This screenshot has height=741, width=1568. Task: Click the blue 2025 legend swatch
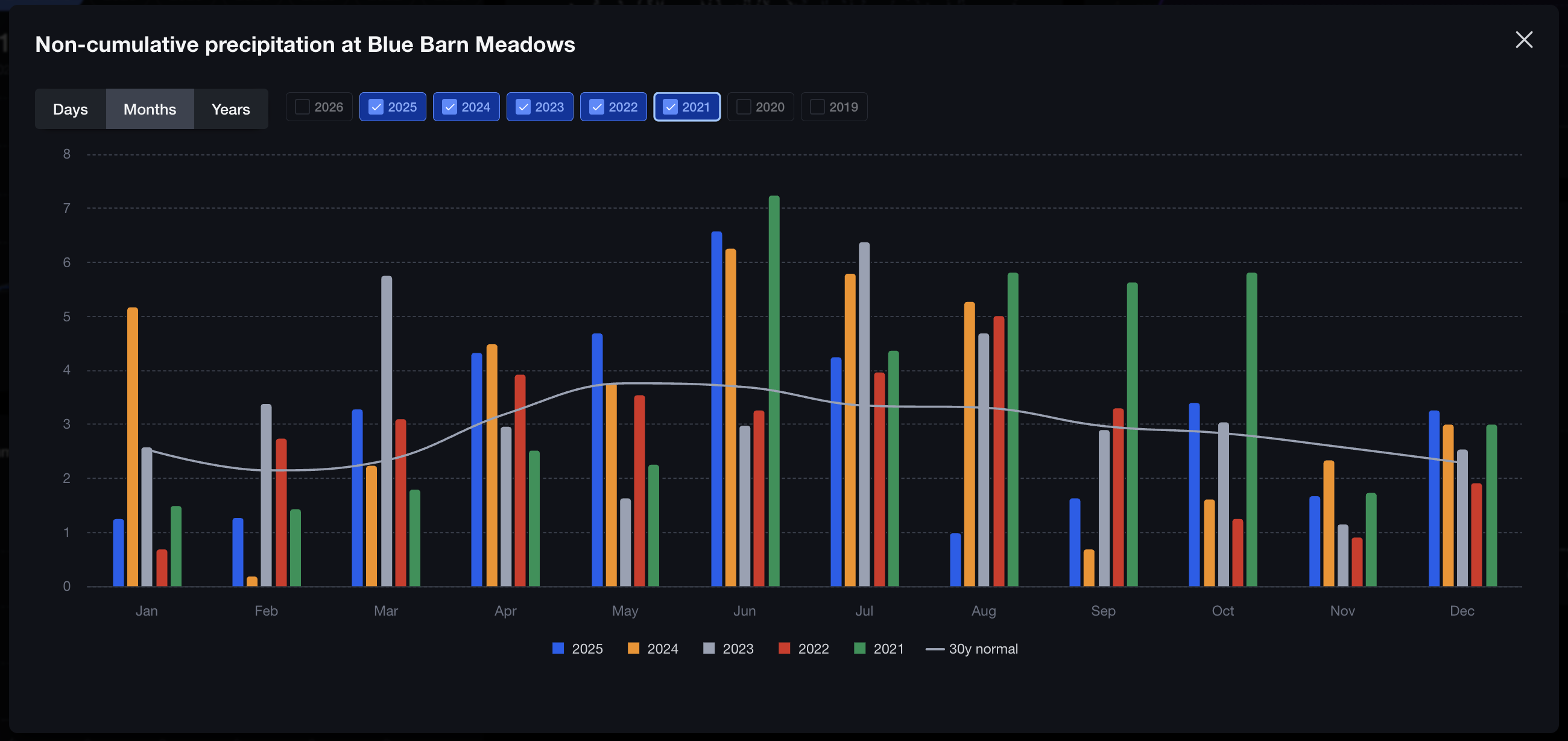[558, 649]
